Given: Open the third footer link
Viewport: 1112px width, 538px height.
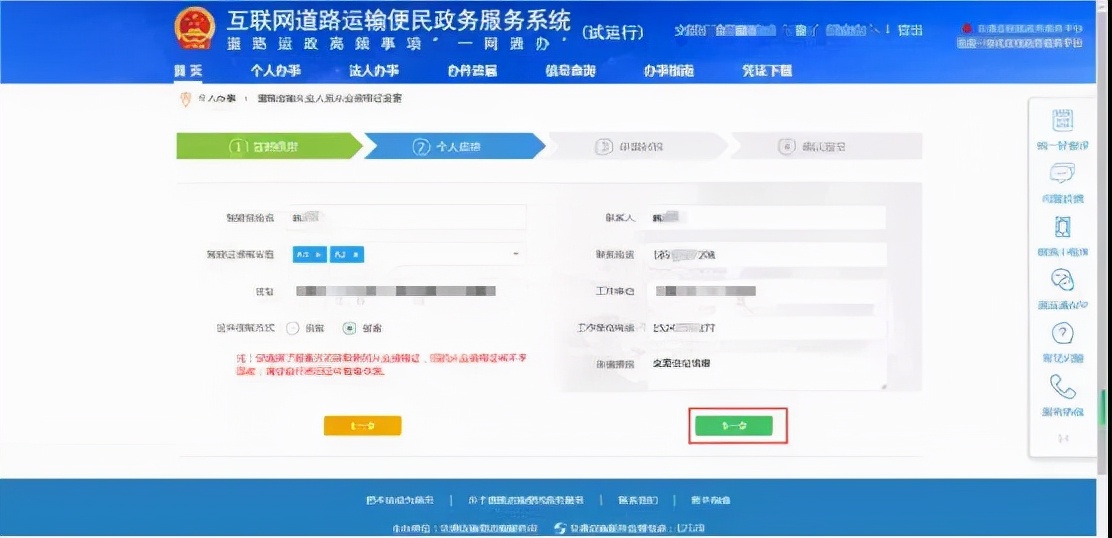Looking at the screenshot, I should click(x=638, y=500).
